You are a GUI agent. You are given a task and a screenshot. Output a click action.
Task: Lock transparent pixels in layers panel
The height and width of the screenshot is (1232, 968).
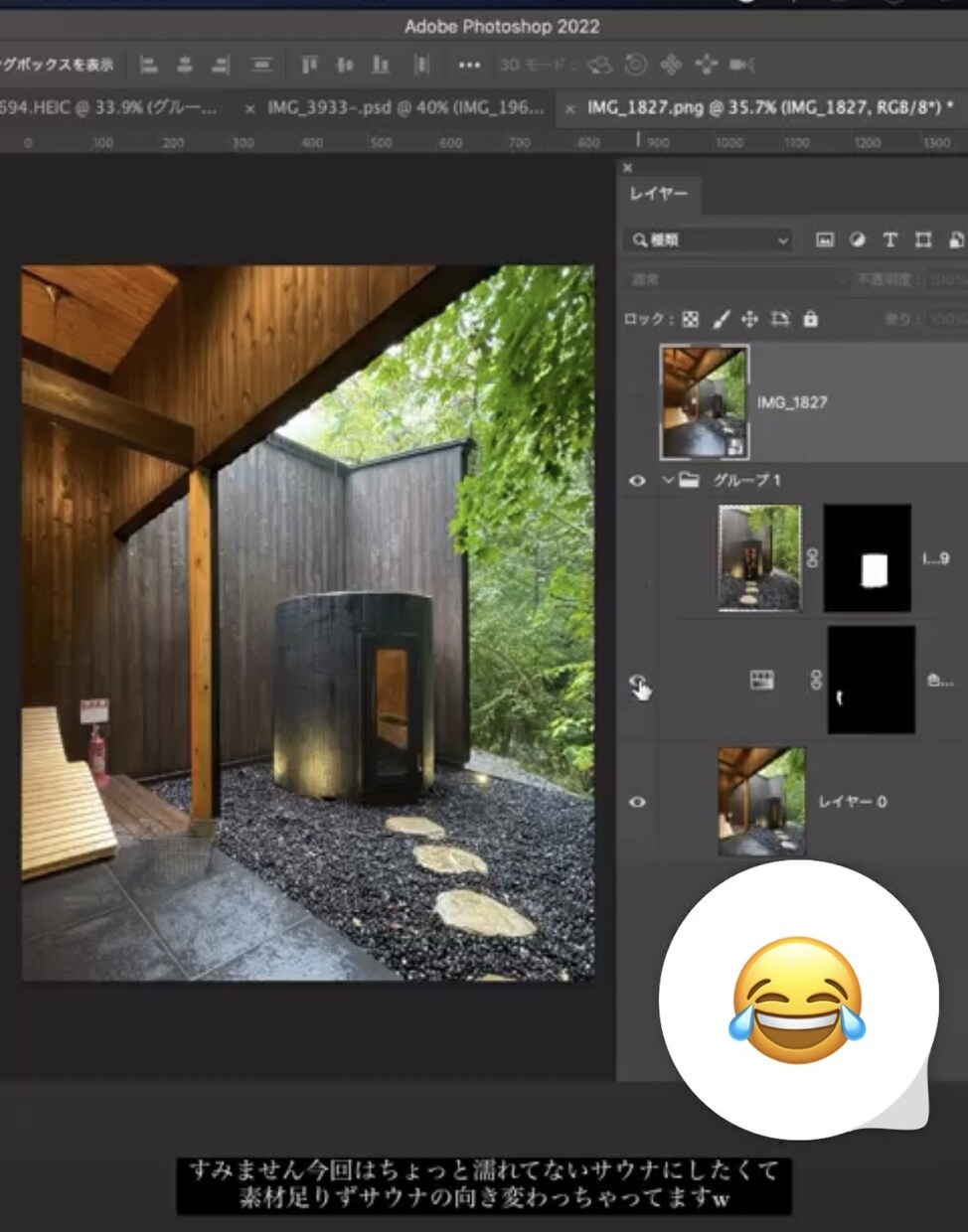pos(690,319)
